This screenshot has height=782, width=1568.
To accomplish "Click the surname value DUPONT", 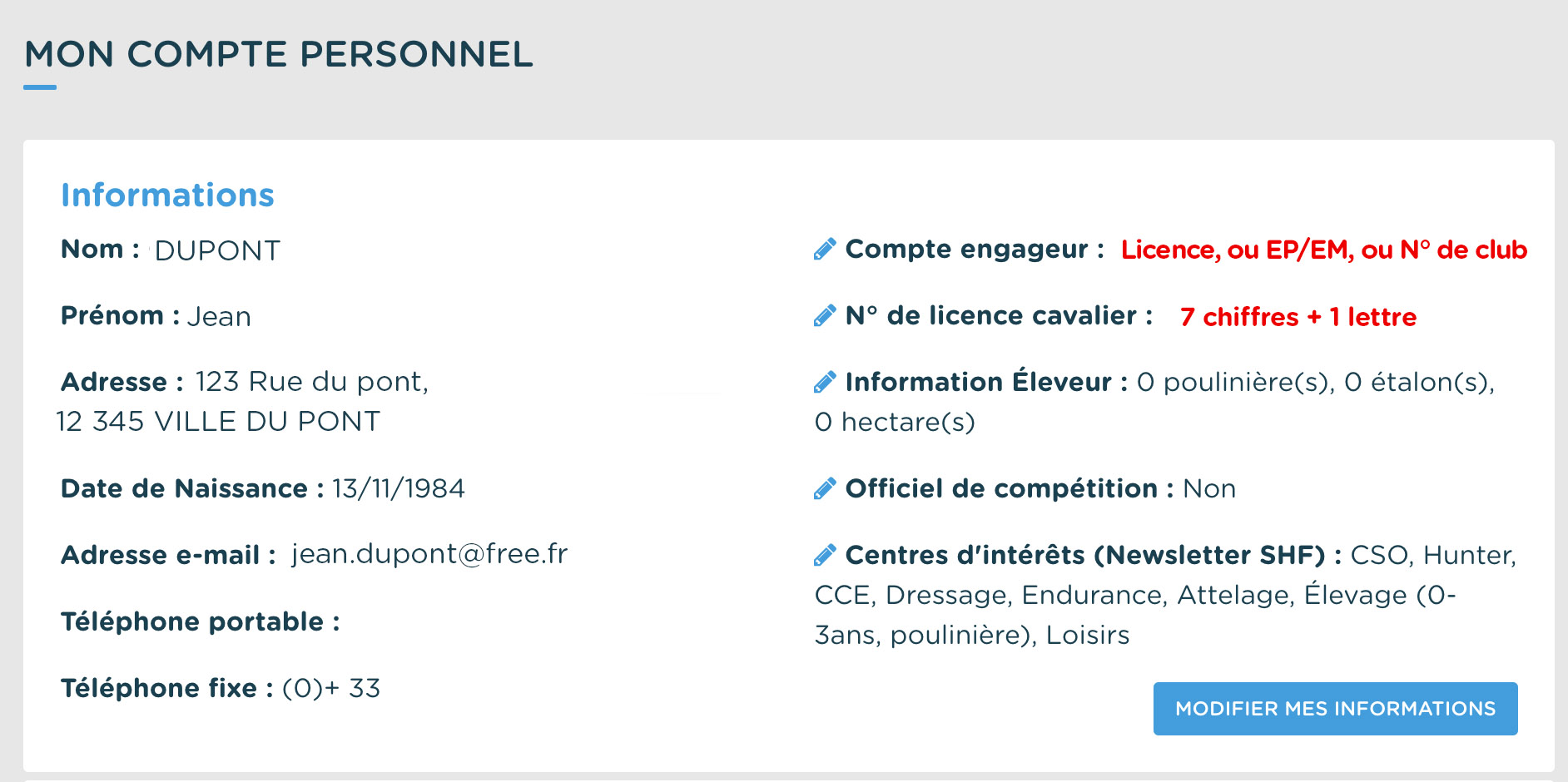I will 217,250.
